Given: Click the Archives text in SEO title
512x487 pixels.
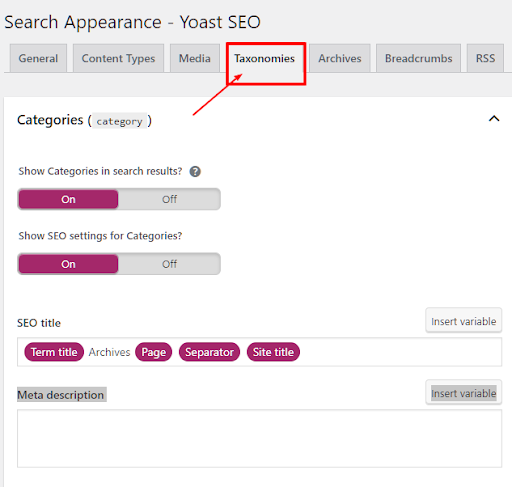Looking at the screenshot, I should point(109,352).
